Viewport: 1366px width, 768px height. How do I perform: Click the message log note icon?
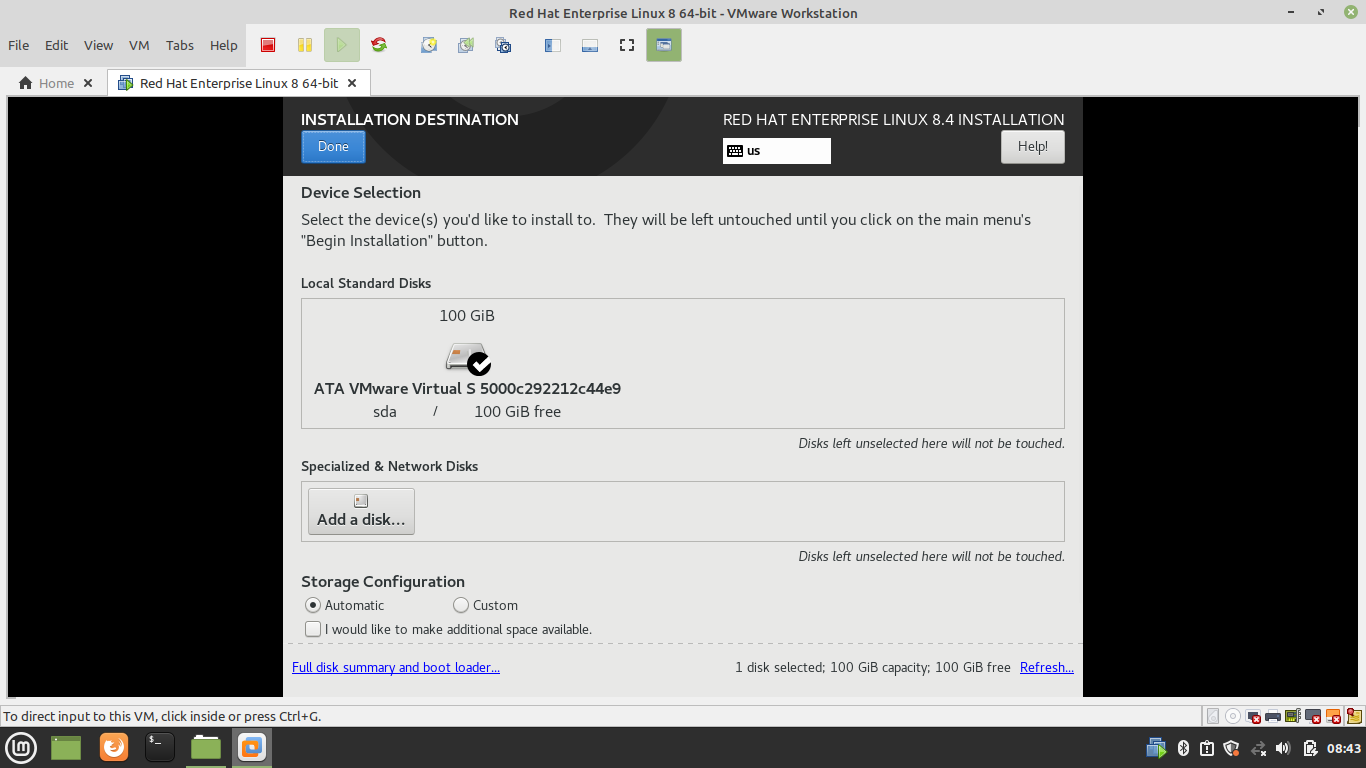[1354, 716]
